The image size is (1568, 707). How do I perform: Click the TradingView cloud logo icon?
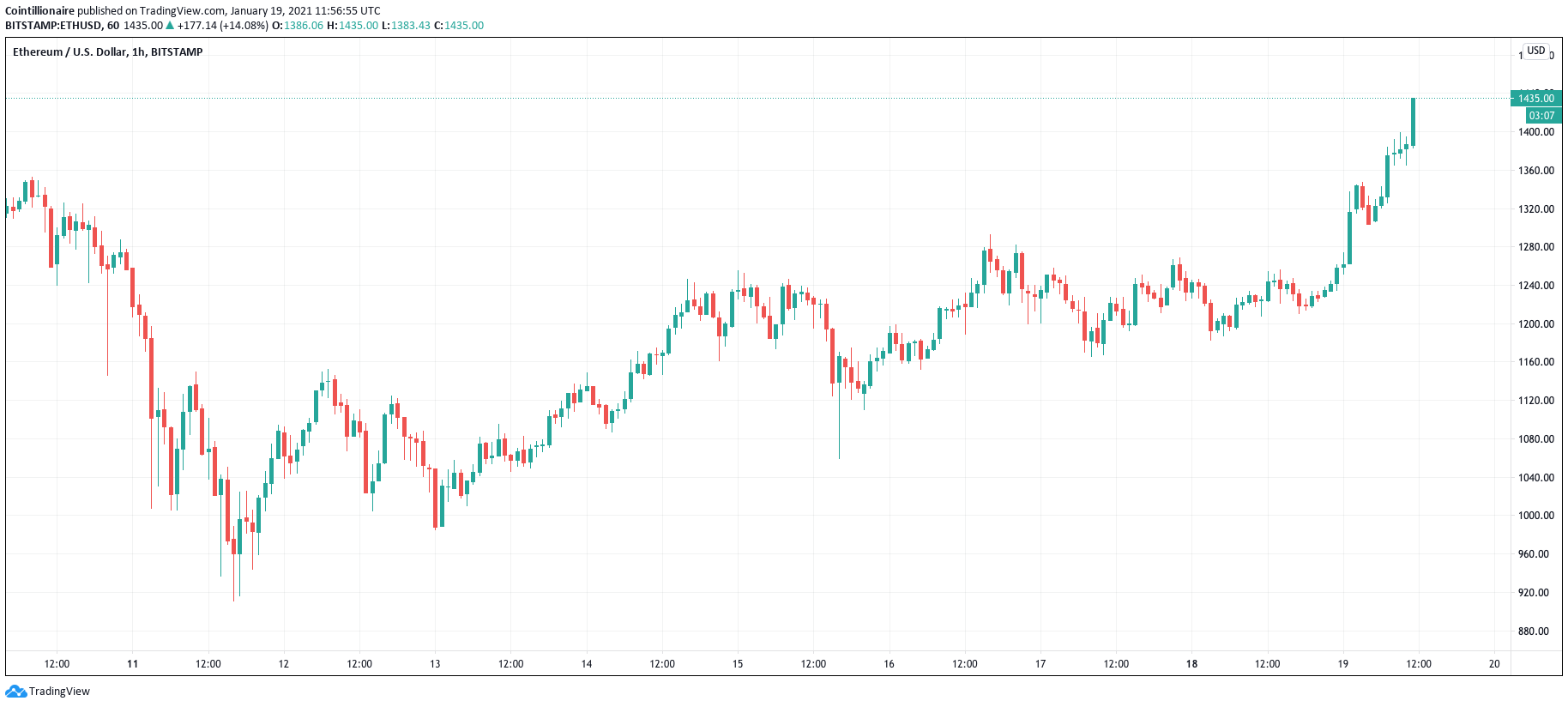pyautogui.click(x=15, y=692)
